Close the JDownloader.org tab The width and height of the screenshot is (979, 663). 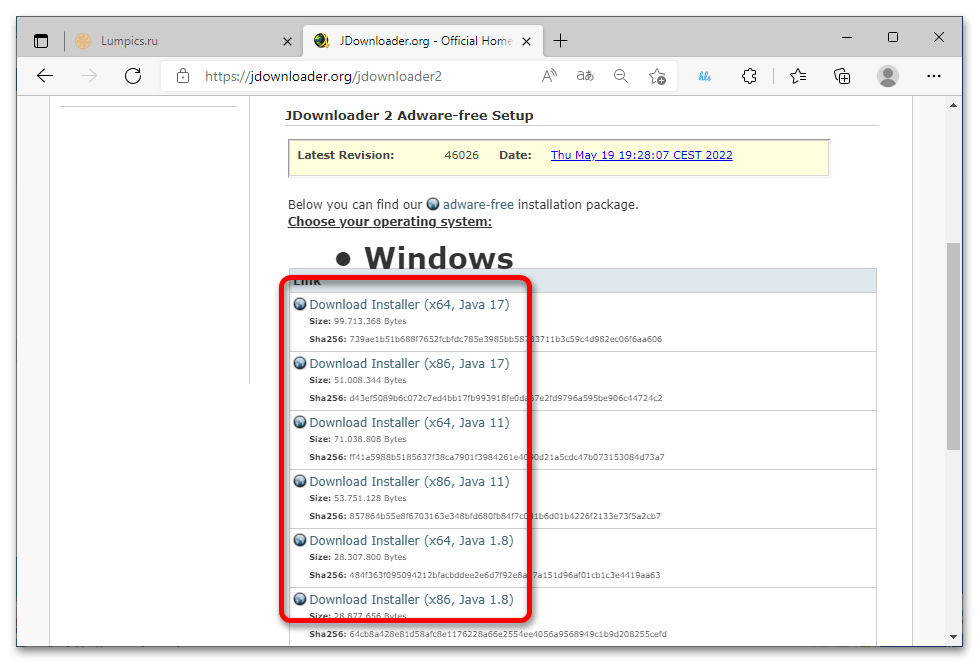click(526, 42)
